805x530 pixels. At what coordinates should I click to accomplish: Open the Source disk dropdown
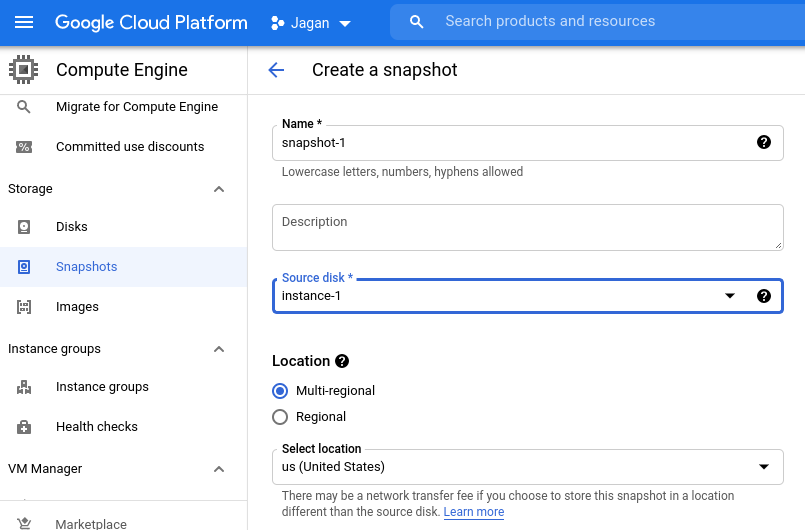click(528, 296)
